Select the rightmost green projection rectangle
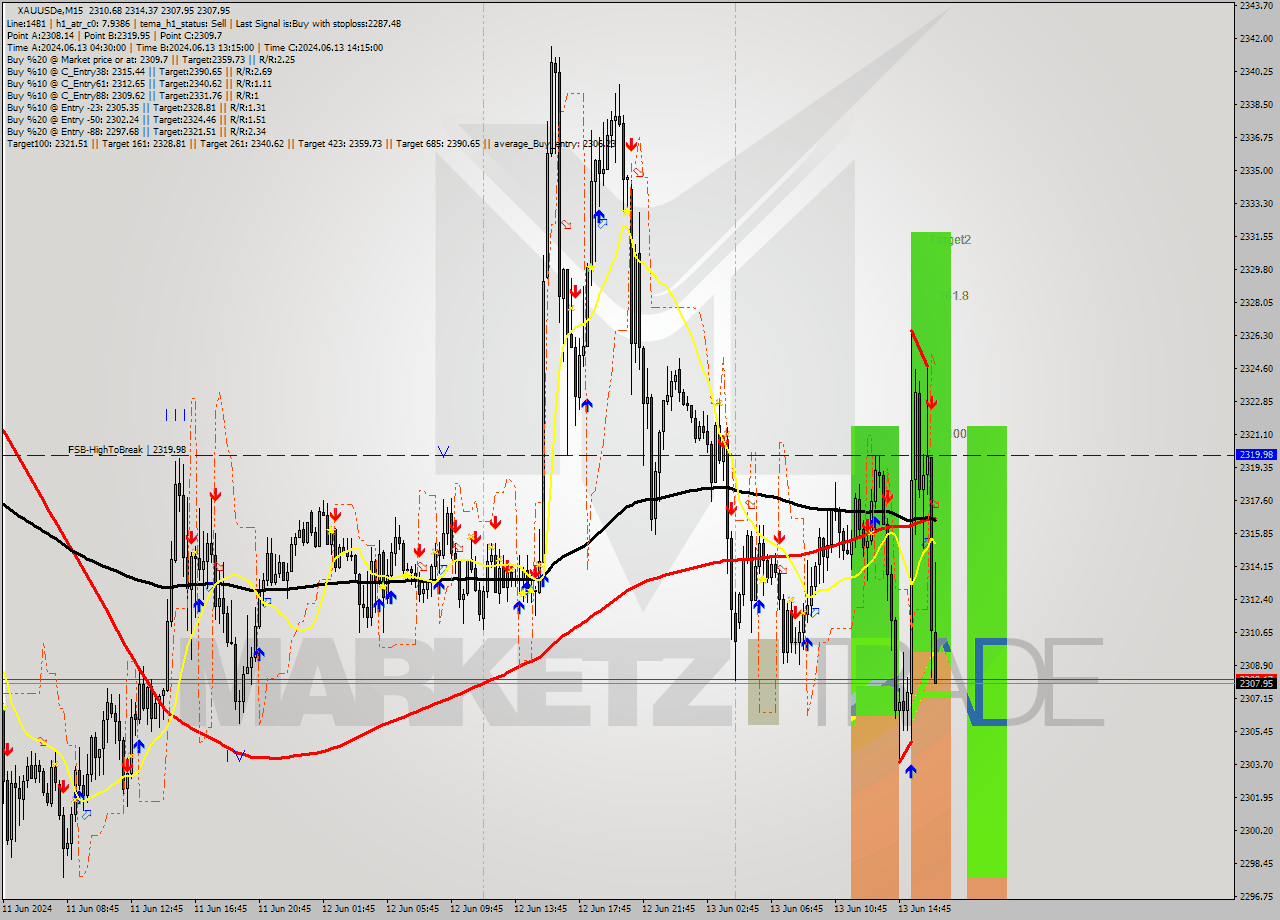This screenshot has width=1280, height=920. tap(986, 651)
